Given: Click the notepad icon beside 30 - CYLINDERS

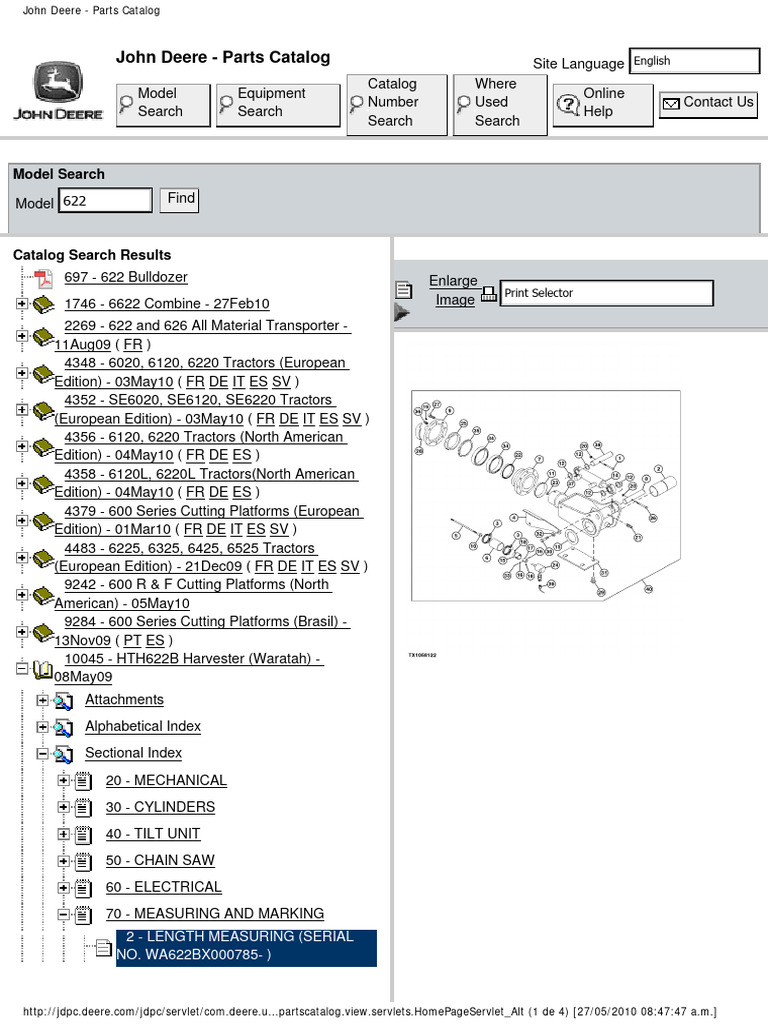Looking at the screenshot, I should tap(83, 808).
